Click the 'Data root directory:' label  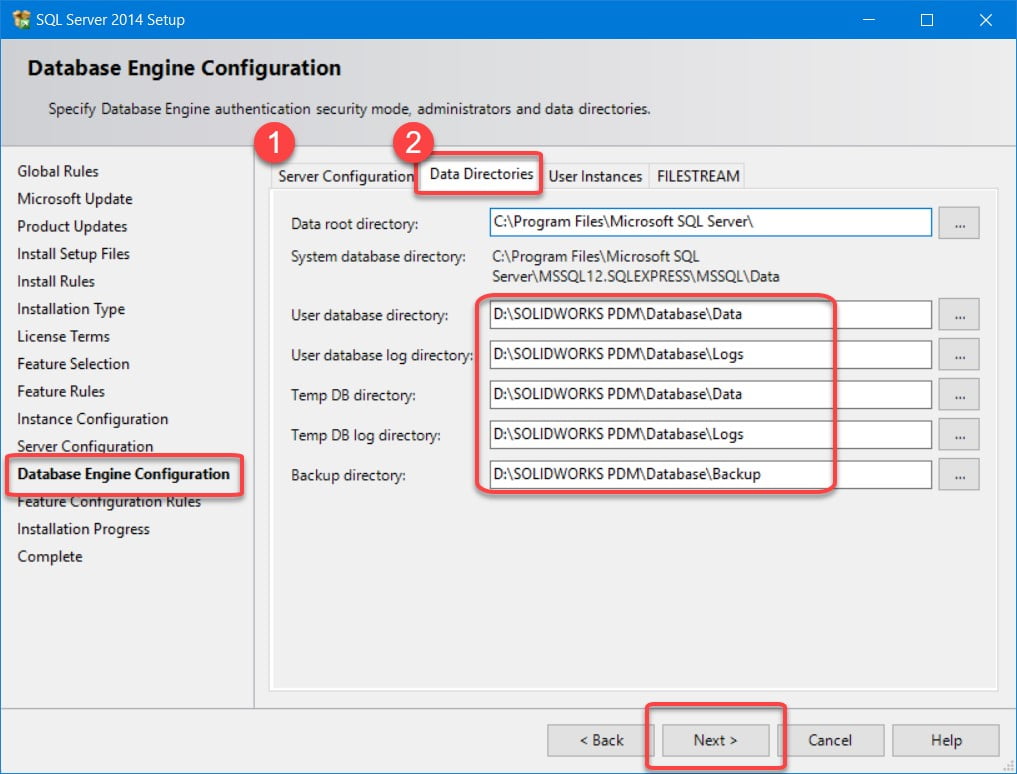(354, 224)
